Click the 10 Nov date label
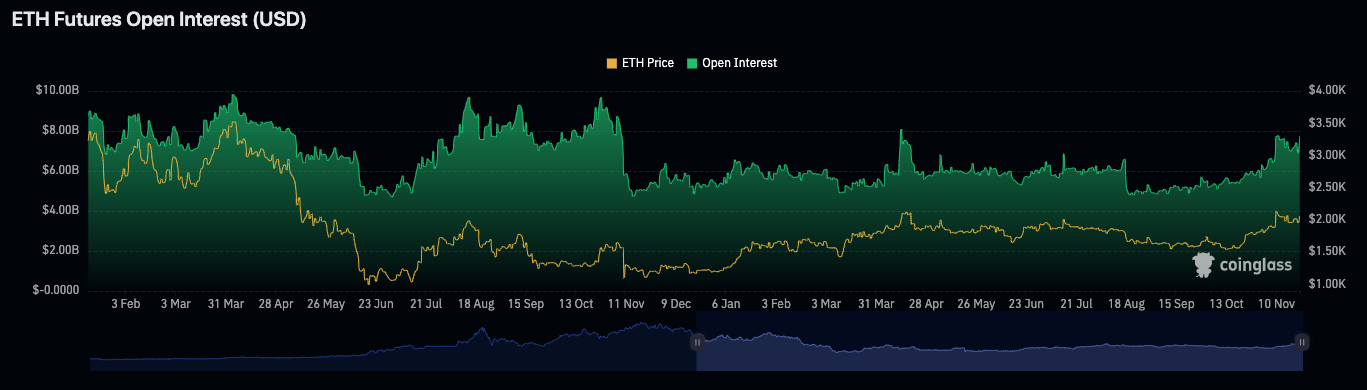This screenshot has width=1367, height=390. [1277, 303]
